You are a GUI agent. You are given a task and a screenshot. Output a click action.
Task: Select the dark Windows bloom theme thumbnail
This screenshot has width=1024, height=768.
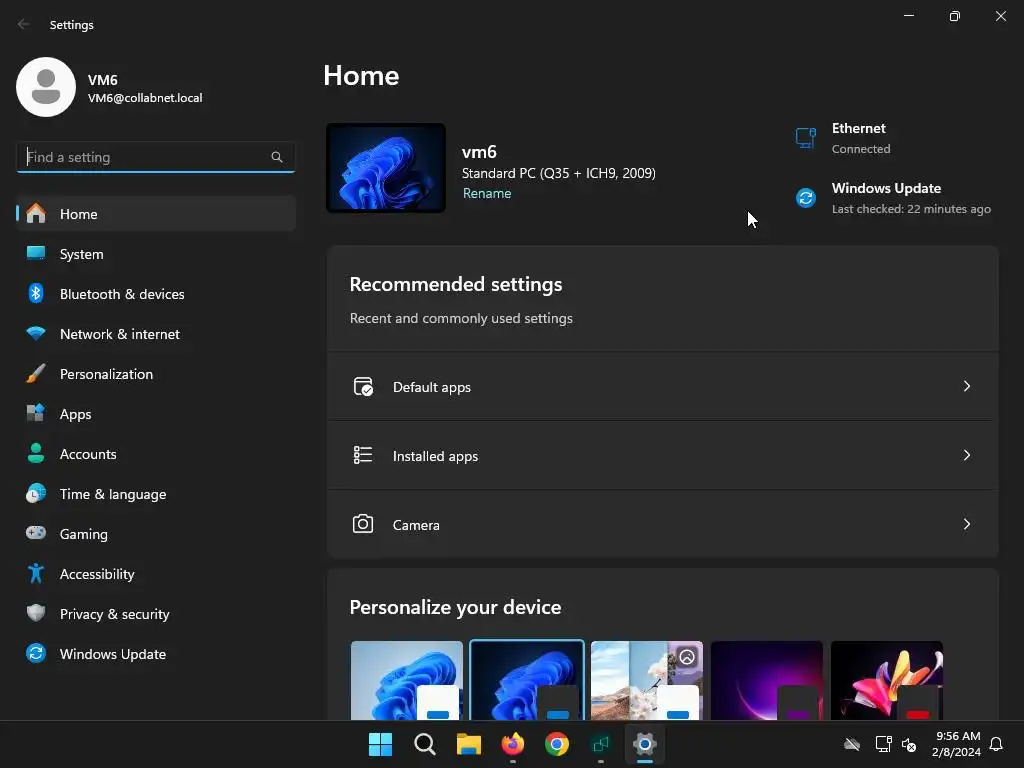click(527, 680)
